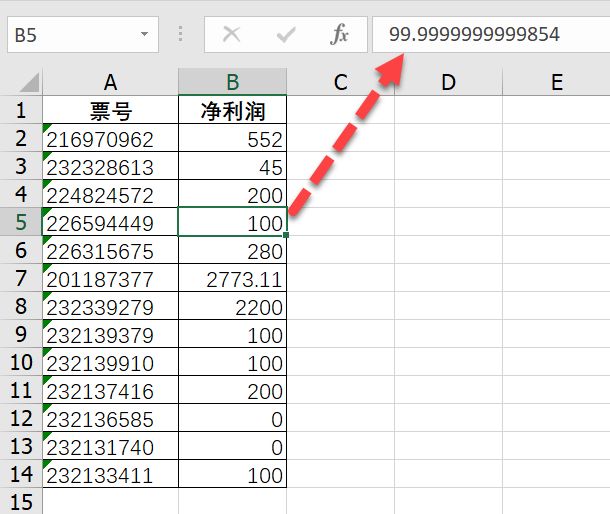Select the column C header
This screenshot has height=514, width=610.
click(x=340, y=82)
